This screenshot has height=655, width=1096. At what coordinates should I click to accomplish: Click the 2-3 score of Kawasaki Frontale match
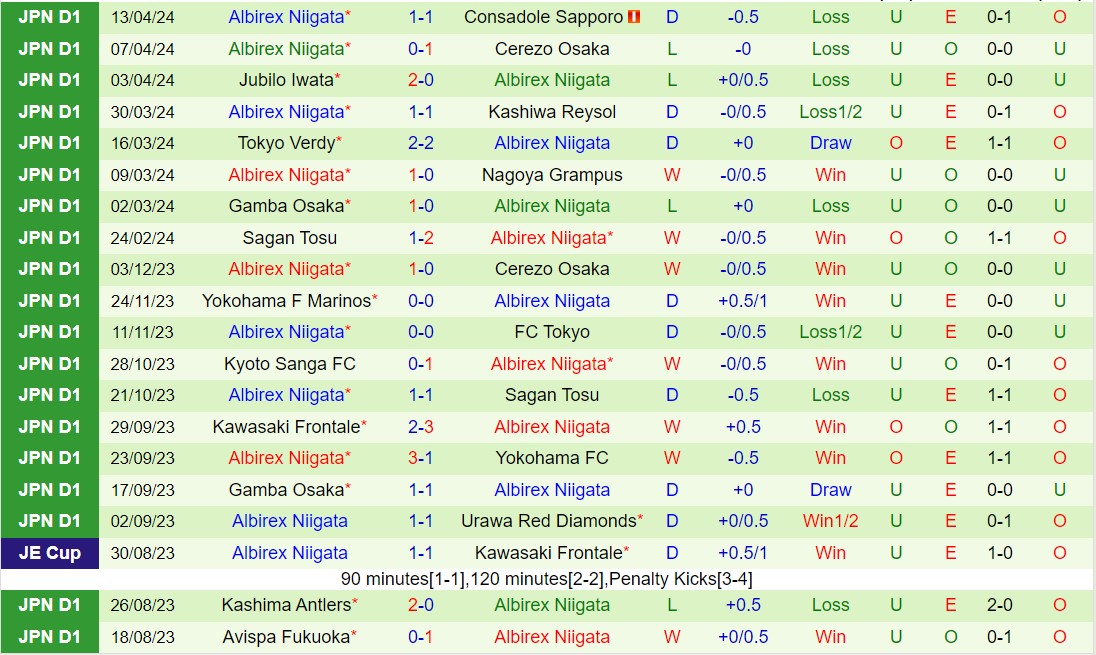420,427
